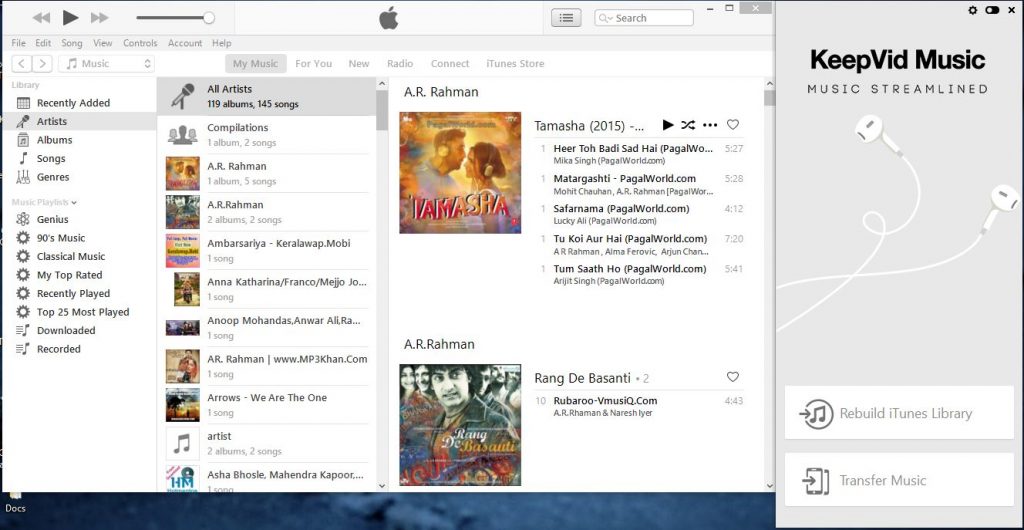Open the list view button beside search
This screenshot has height=530, width=1024.
click(x=566, y=17)
